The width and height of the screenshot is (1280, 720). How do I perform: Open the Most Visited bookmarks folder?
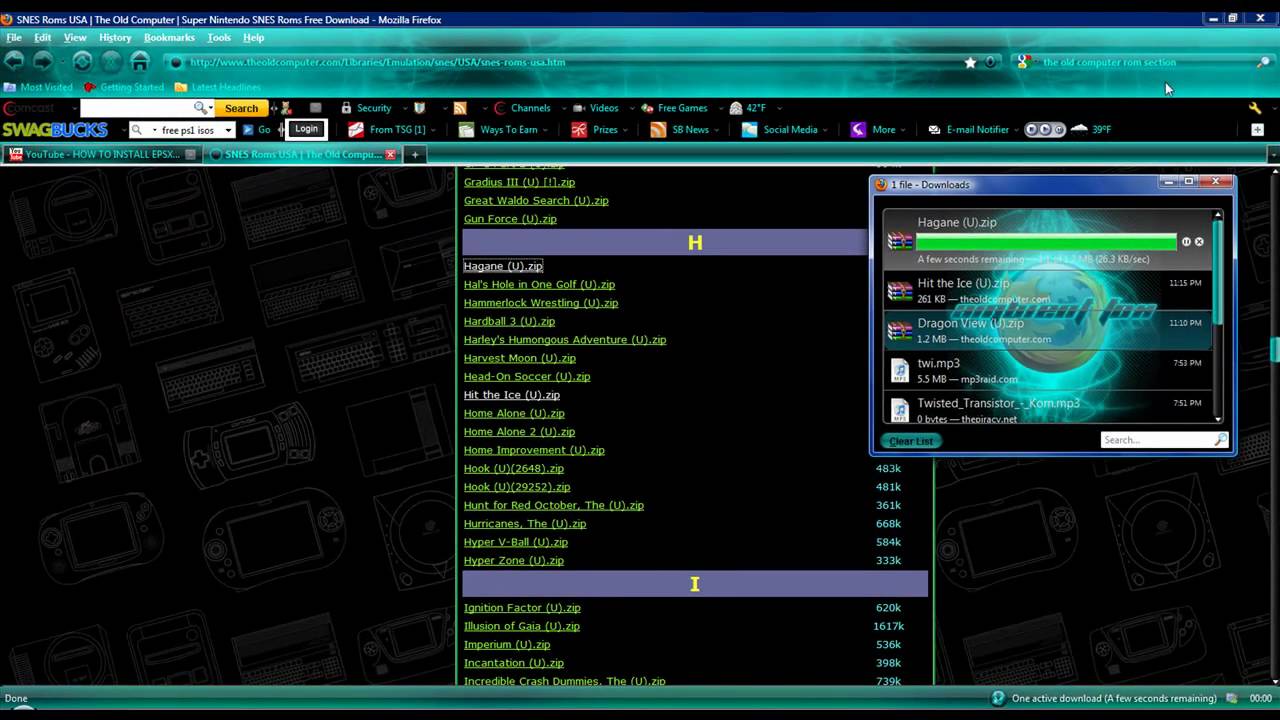[x=38, y=87]
